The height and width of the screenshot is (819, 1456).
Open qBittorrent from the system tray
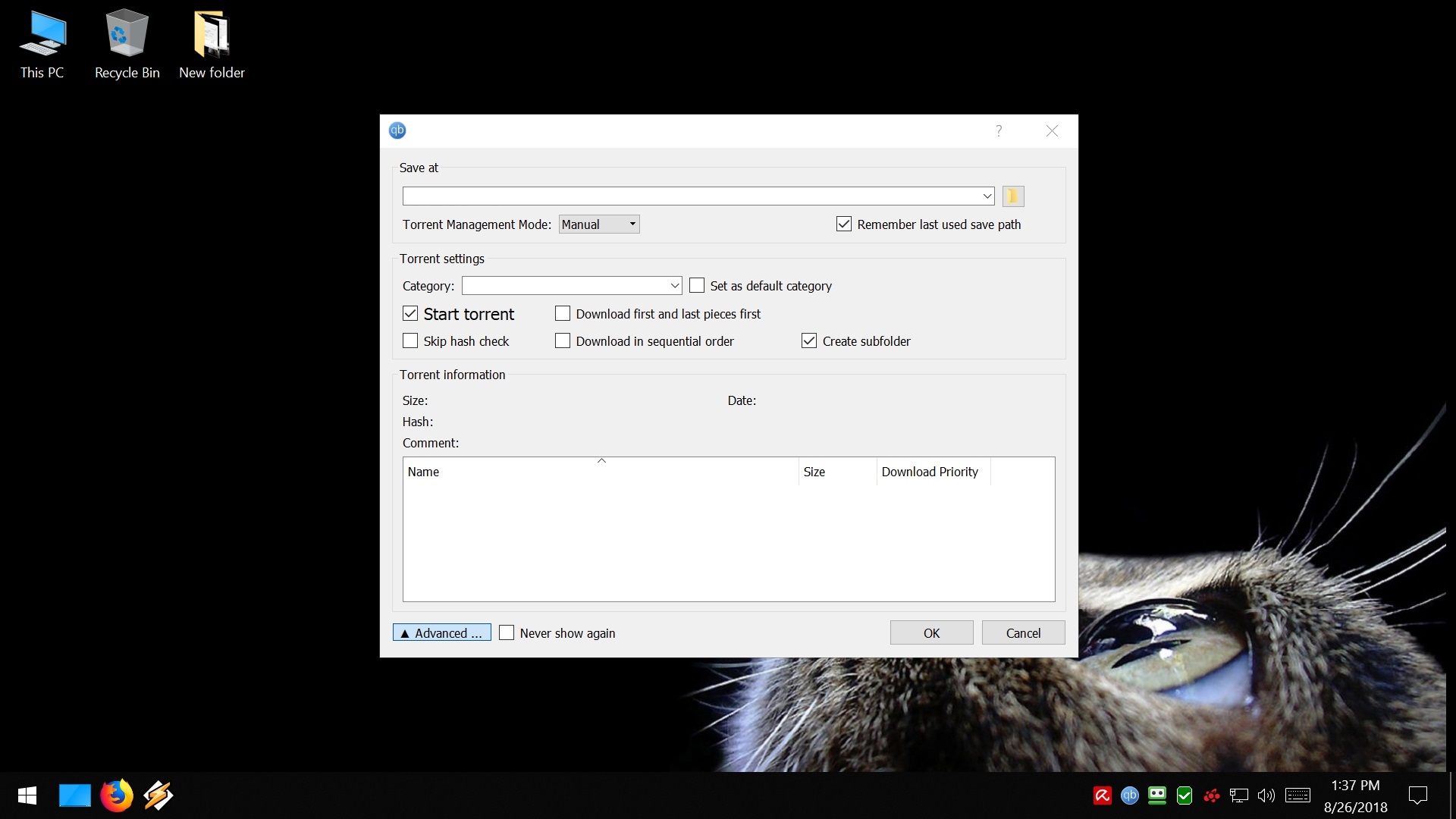tap(1129, 795)
